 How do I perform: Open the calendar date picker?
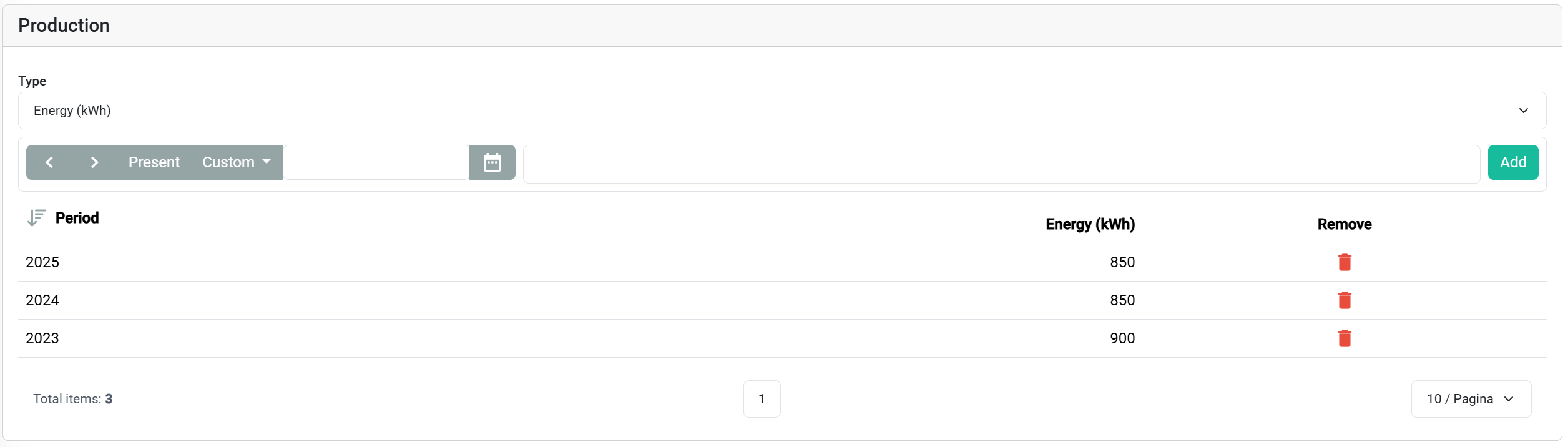492,162
